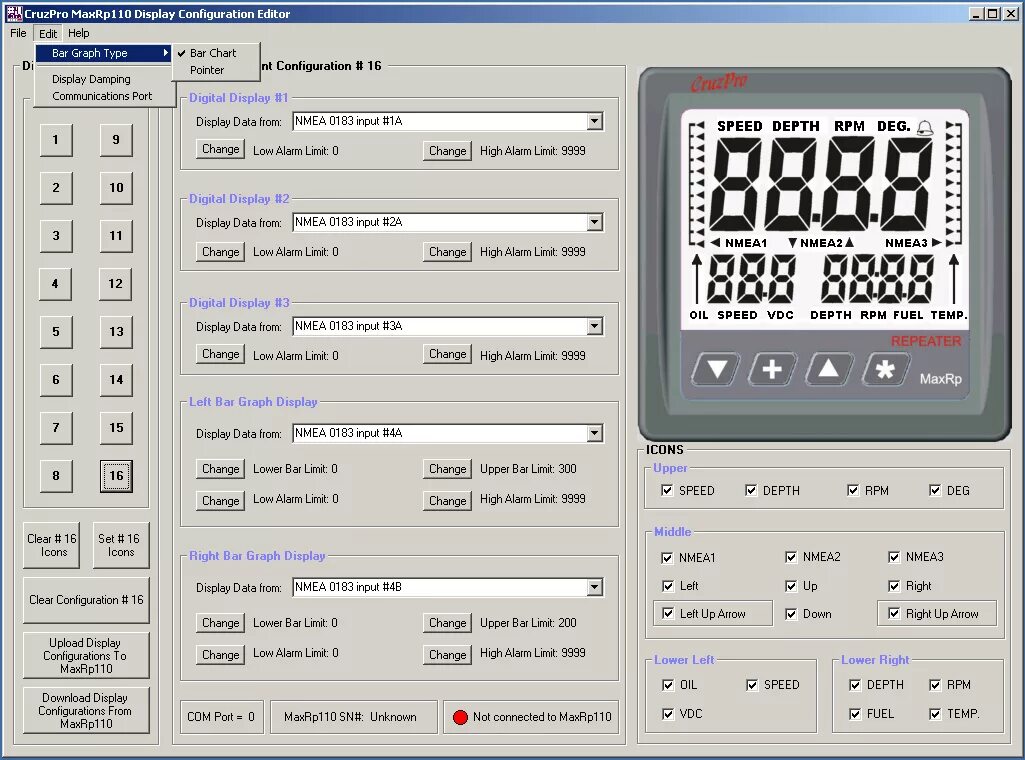The height and width of the screenshot is (760, 1025).
Task: Click Upload Display Configurations To MaxRp110
Action: point(86,655)
